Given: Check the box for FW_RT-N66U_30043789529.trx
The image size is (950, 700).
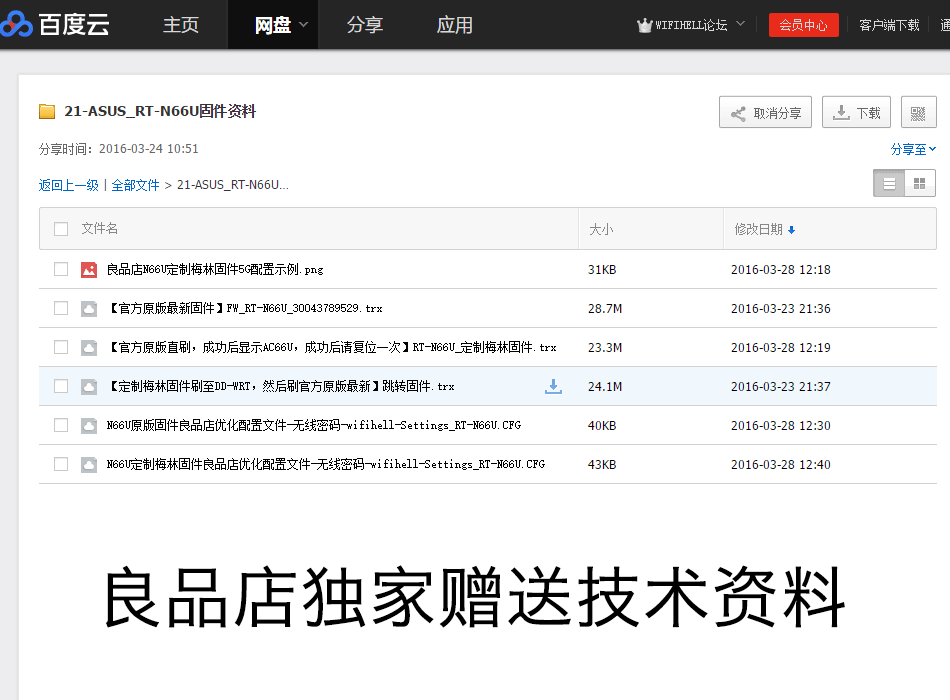Looking at the screenshot, I should click(61, 308).
